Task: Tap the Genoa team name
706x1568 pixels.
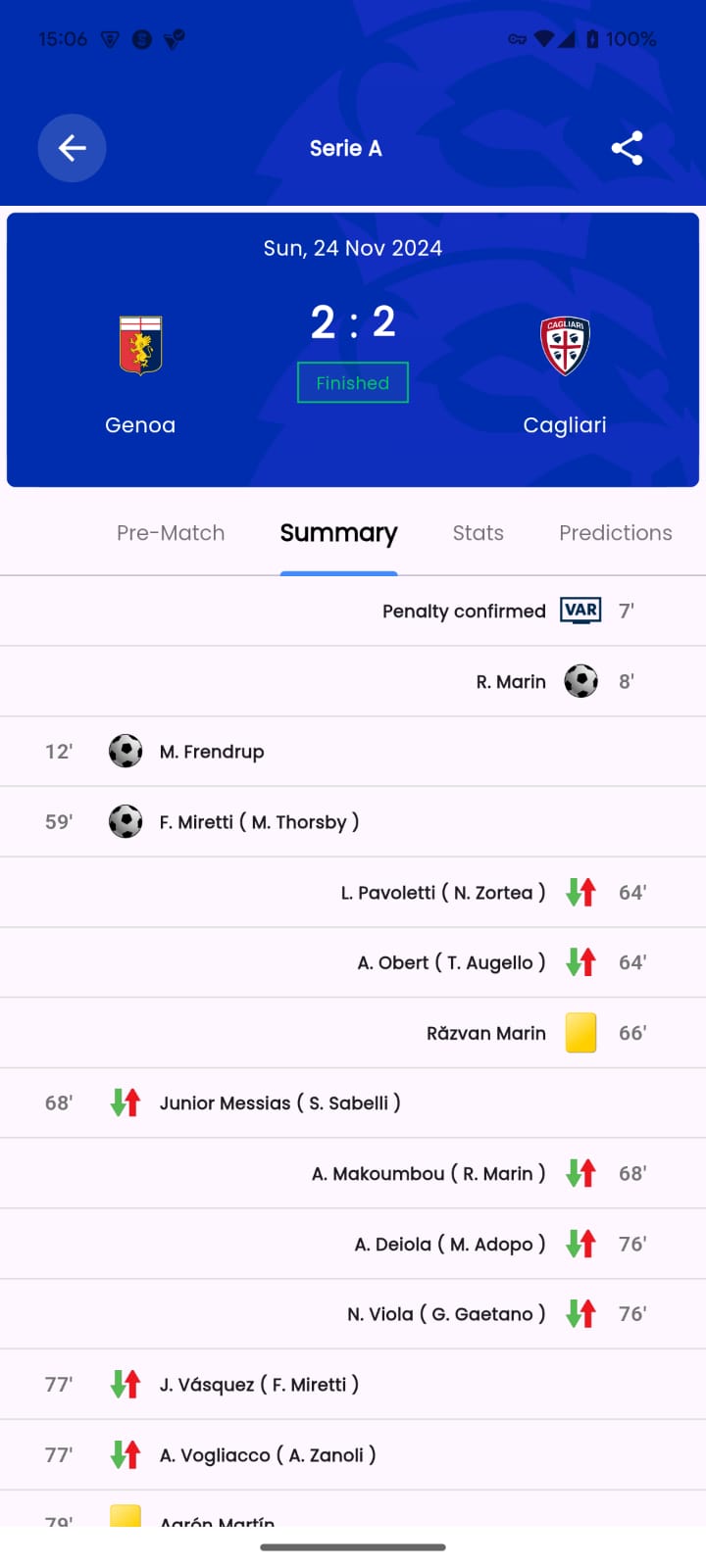Action: point(140,424)
